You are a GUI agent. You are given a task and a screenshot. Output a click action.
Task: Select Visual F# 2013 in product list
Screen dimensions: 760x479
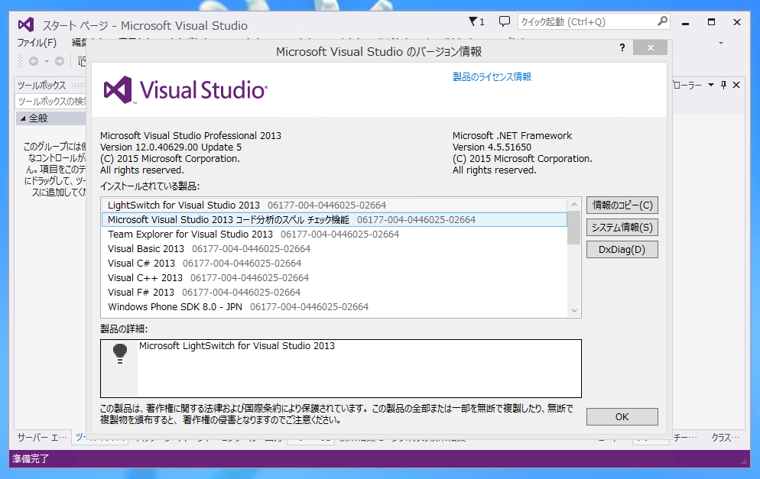point(334,292)
